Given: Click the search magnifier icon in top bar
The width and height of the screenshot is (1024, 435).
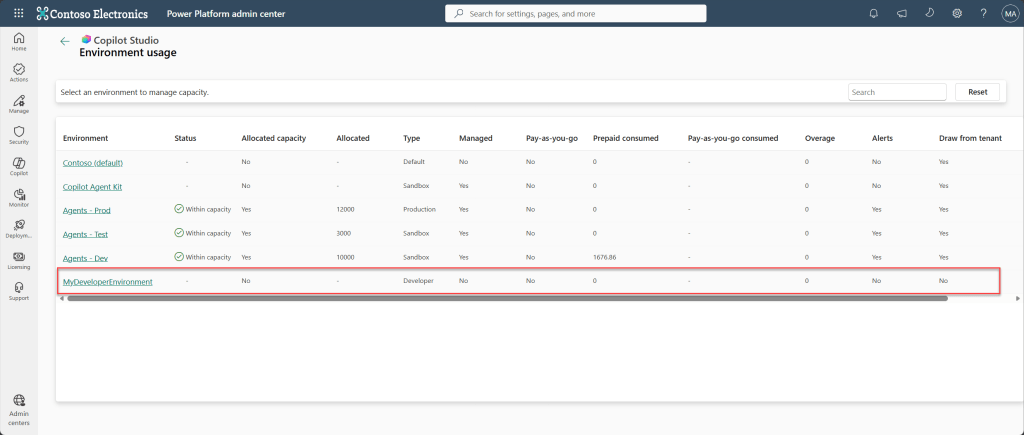Looking at the screenshot, I should tap(458, 14).
